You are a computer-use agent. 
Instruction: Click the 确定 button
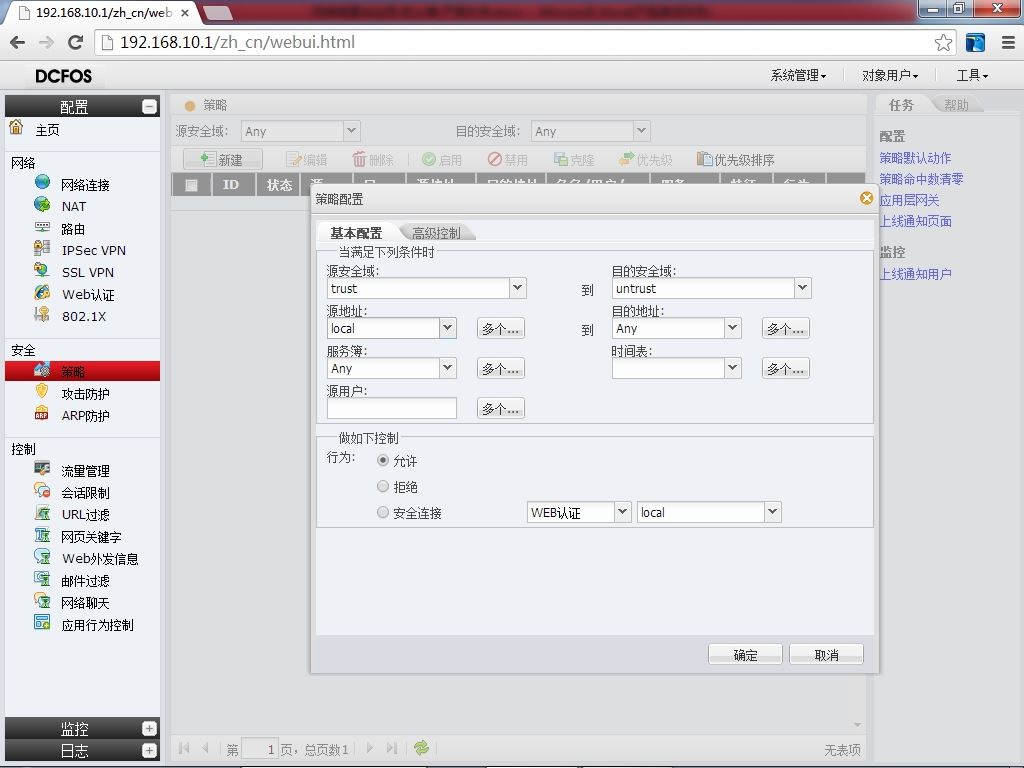[x=745, y=654]
